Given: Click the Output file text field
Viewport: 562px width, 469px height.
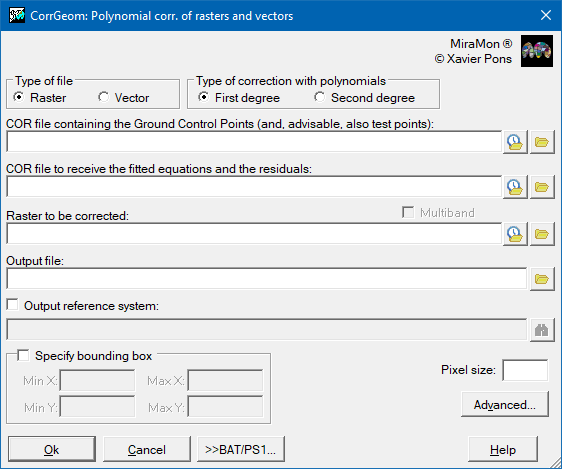Looking at the screenshot, I should [267, 278].
